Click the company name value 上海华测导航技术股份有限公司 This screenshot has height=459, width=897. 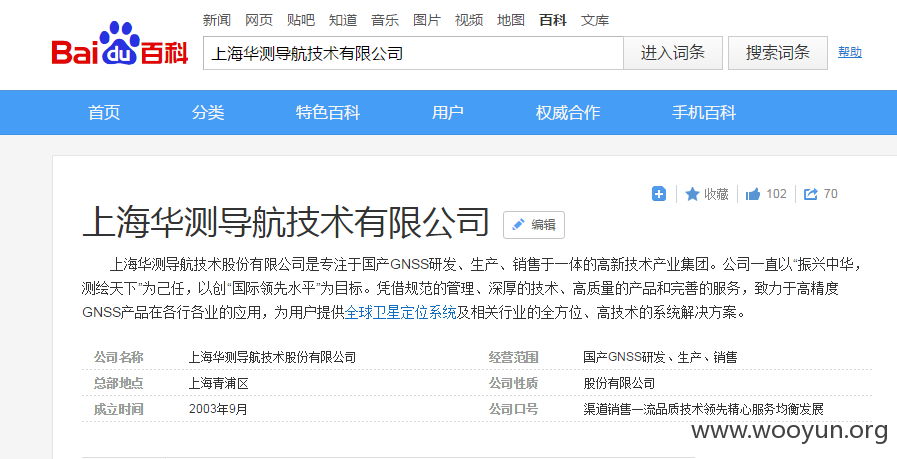point(272,357)
